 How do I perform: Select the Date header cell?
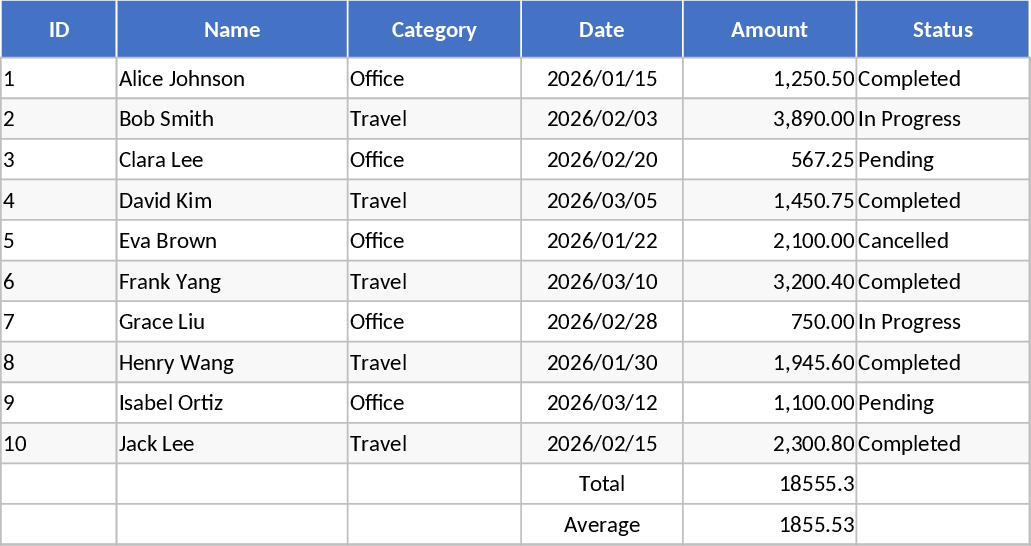click(602, 30)
